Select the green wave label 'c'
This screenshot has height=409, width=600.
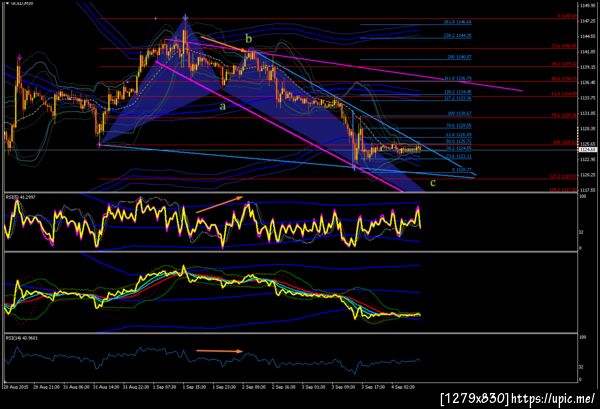[433, 183]
